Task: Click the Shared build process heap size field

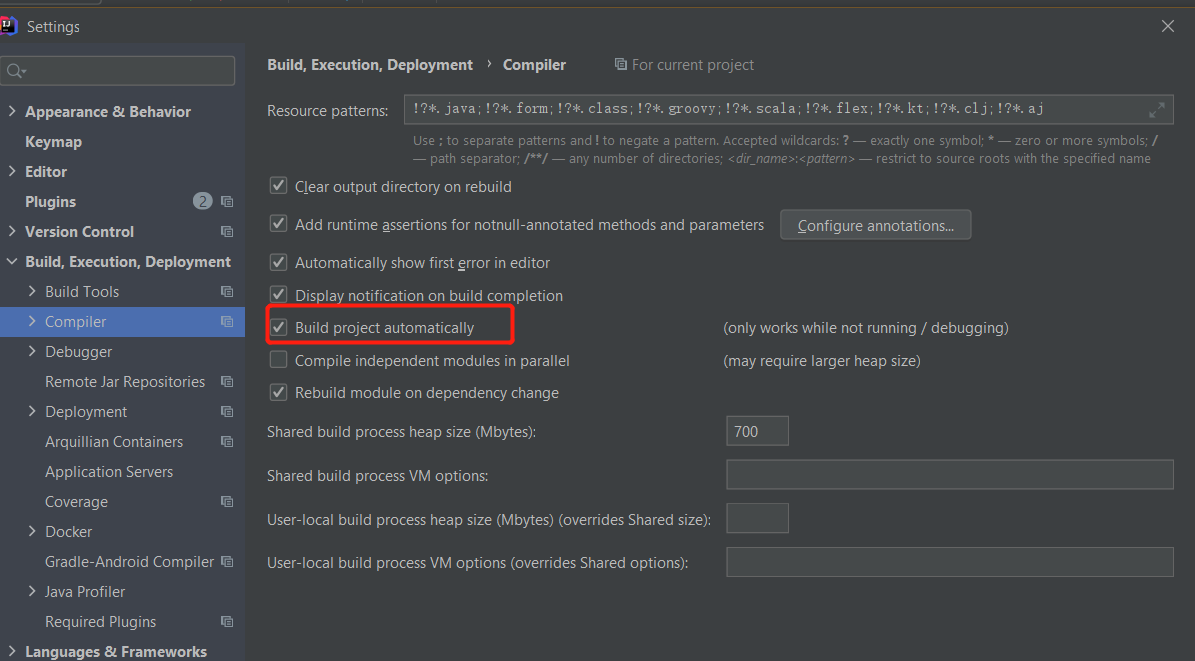Action: pyautogui.click(x=757, y=431)
